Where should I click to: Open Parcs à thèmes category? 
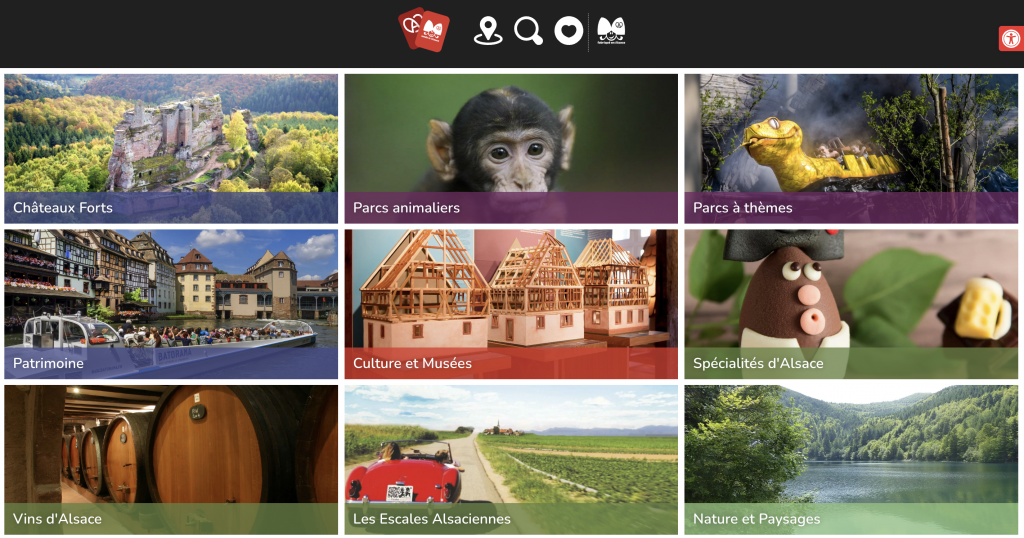851,149
